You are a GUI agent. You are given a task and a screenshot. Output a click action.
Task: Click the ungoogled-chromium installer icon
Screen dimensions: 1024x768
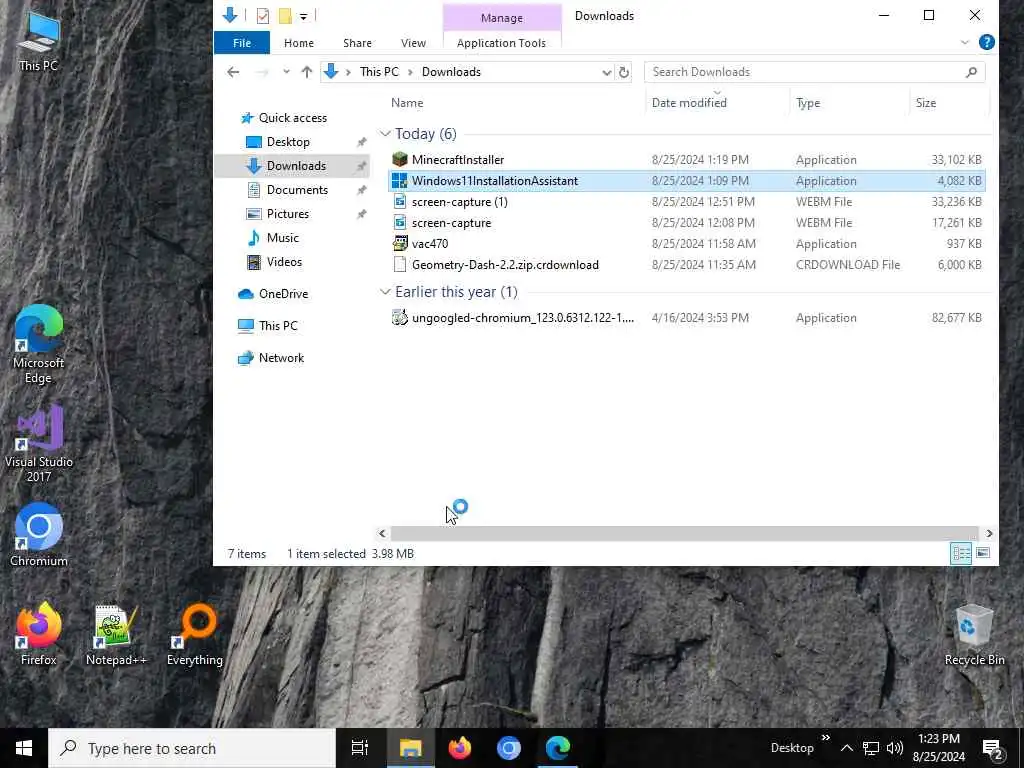400,317
